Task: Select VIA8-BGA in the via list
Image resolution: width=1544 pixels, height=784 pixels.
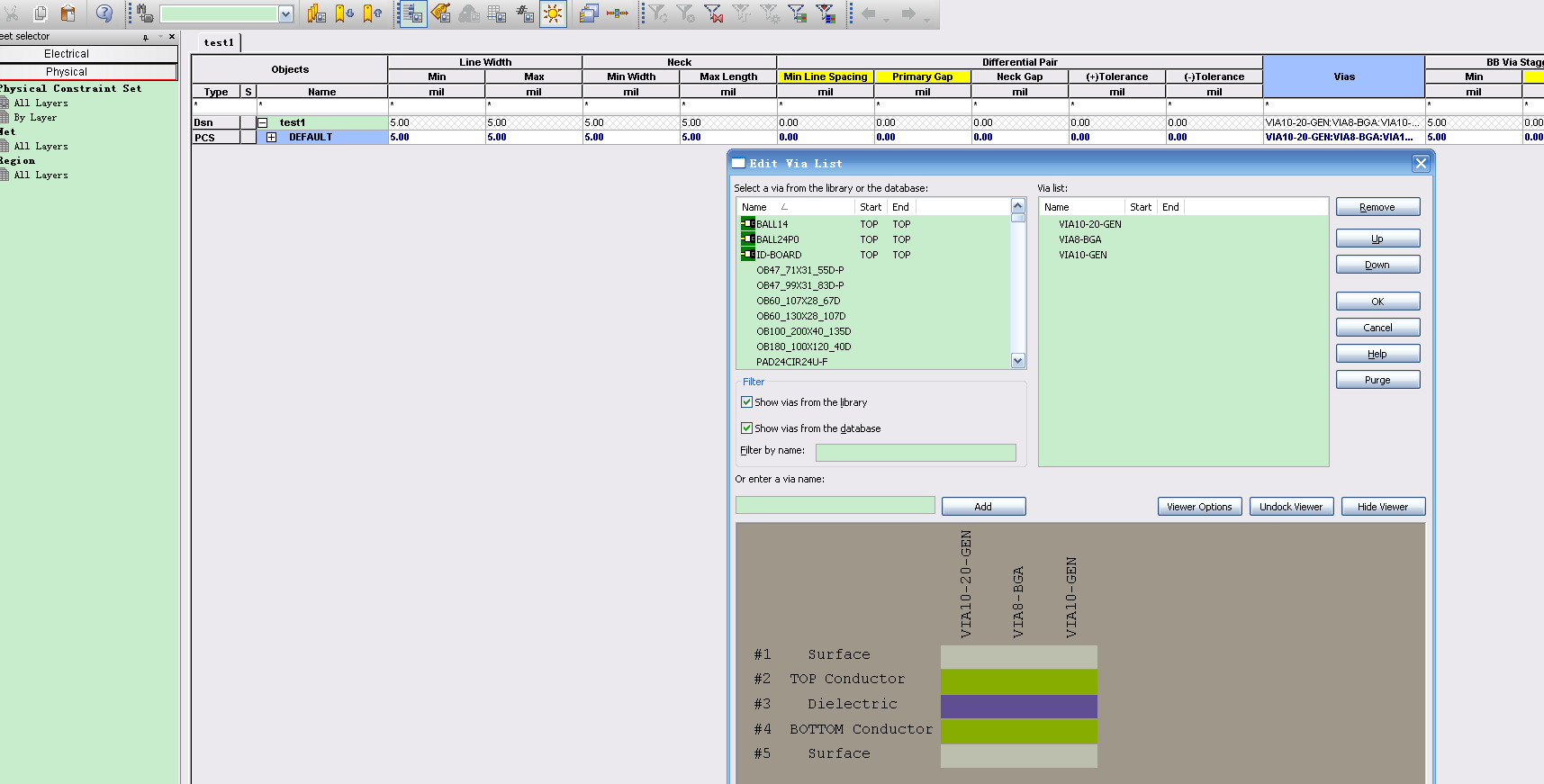Action: pos(1079,239)
